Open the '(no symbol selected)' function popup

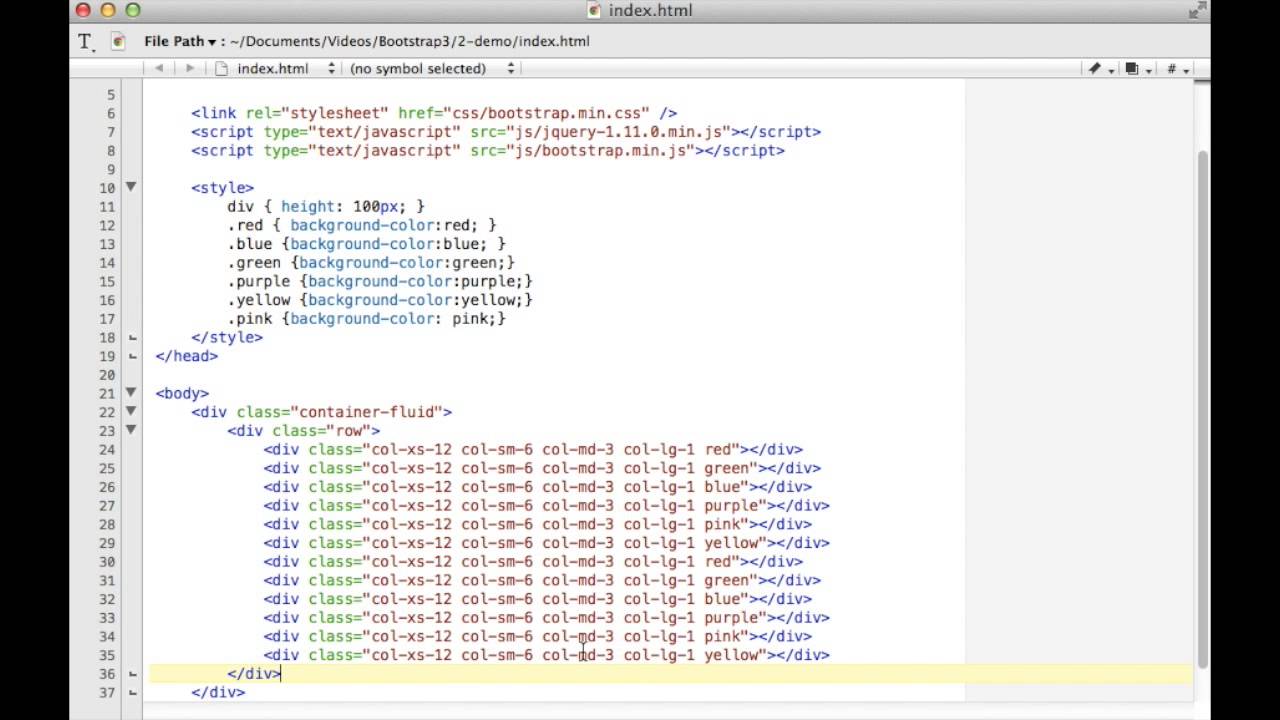click(x=432, y=68)
